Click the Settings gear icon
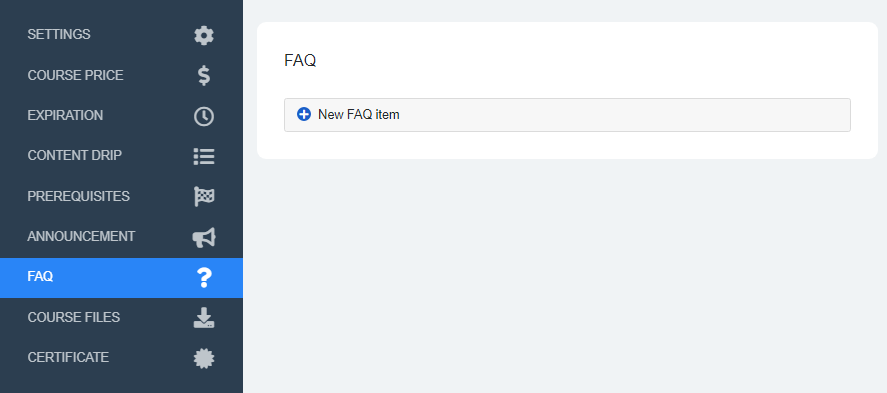This screenshot has width=887, height=393. [204, 35]
